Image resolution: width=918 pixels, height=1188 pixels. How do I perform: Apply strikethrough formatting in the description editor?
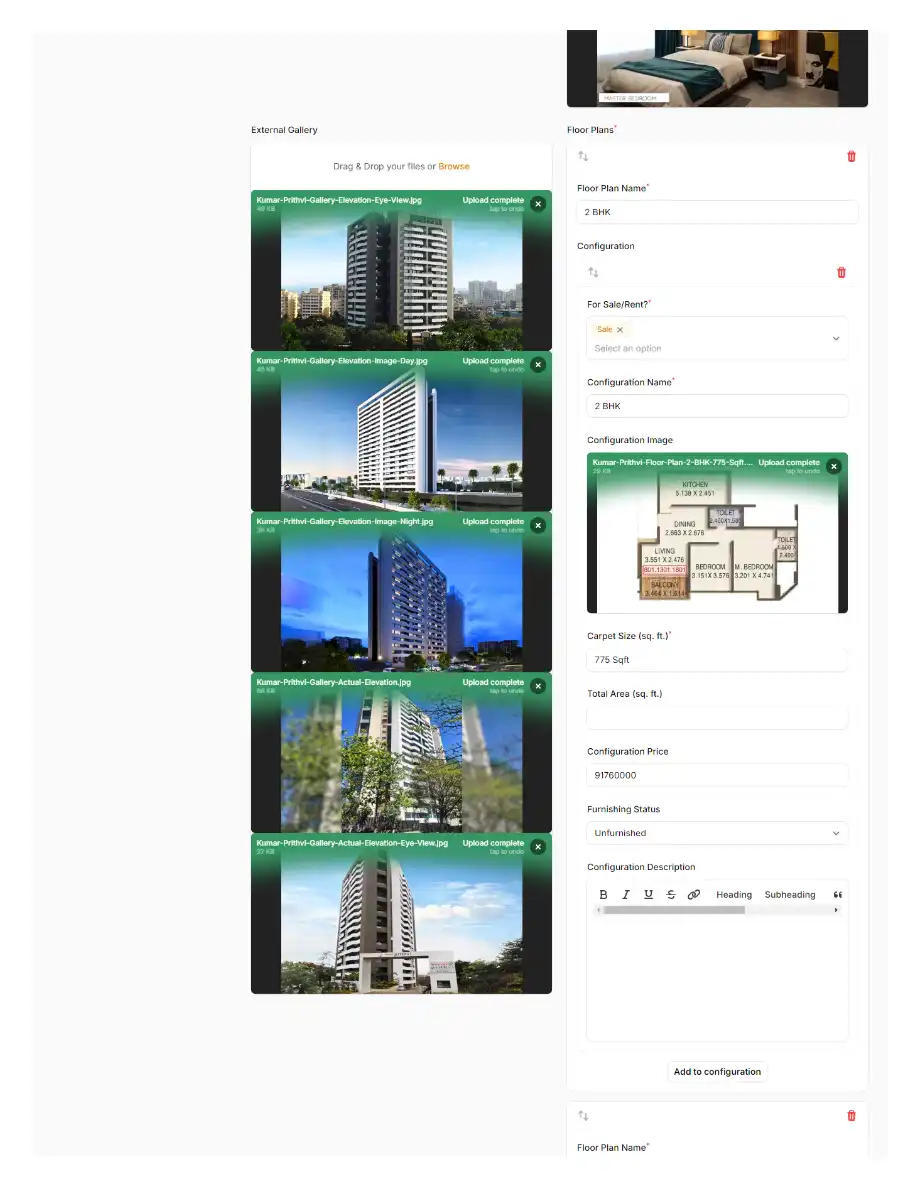[671, 894]
